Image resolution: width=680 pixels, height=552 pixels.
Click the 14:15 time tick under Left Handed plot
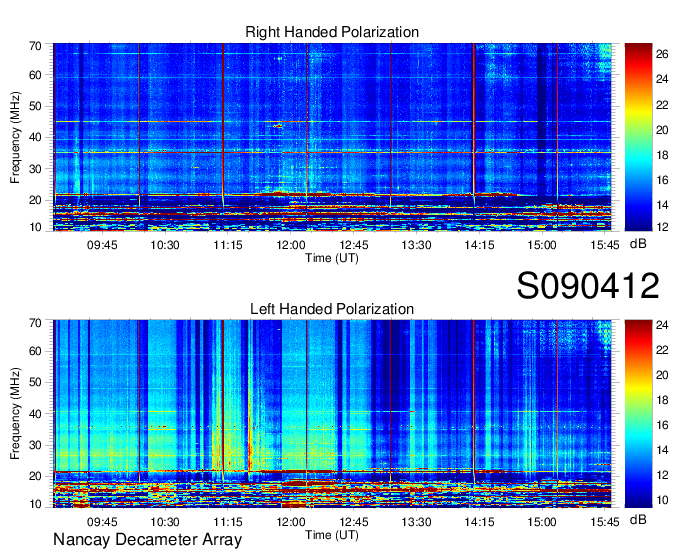479,522
